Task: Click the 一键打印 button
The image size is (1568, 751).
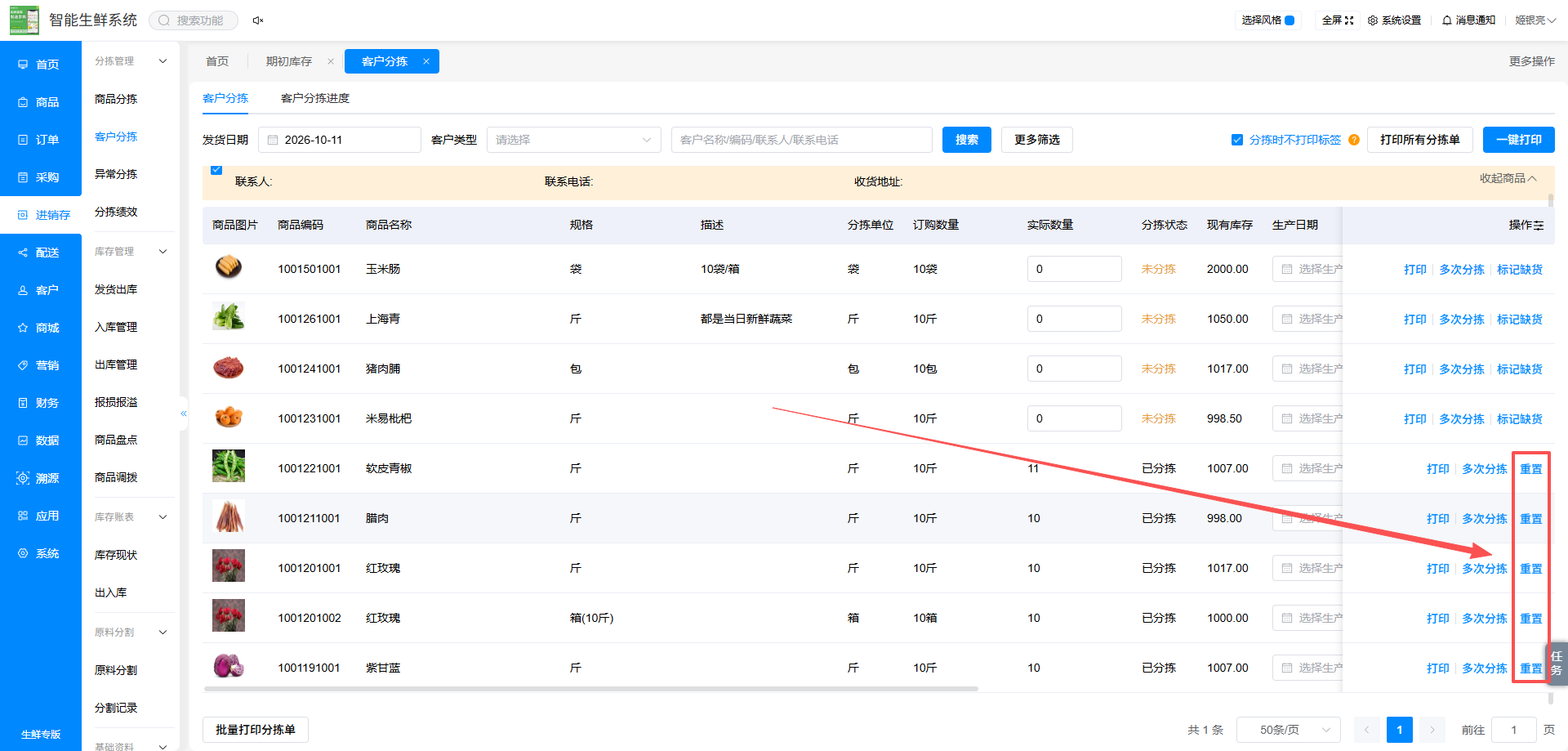Action: 1519,140
